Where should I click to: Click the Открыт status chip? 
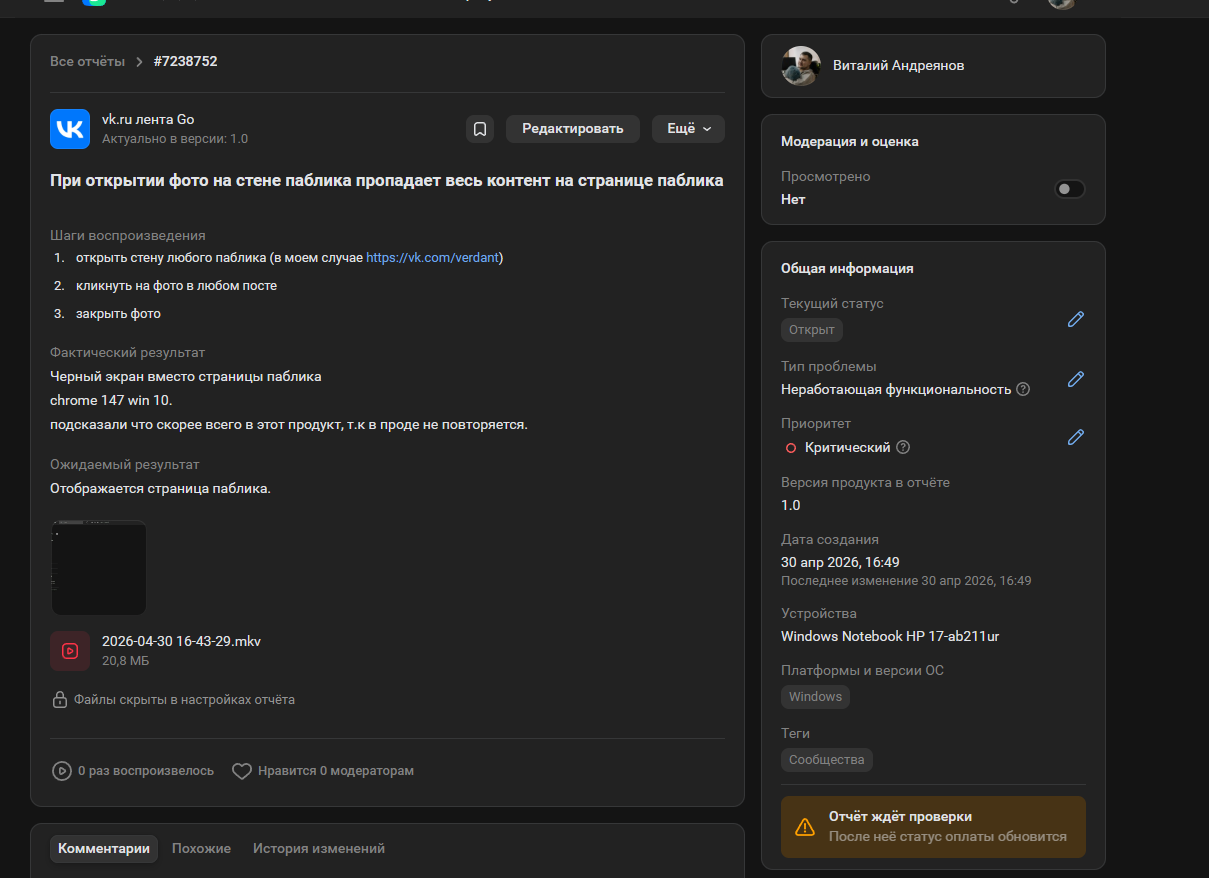click(812, 330)
